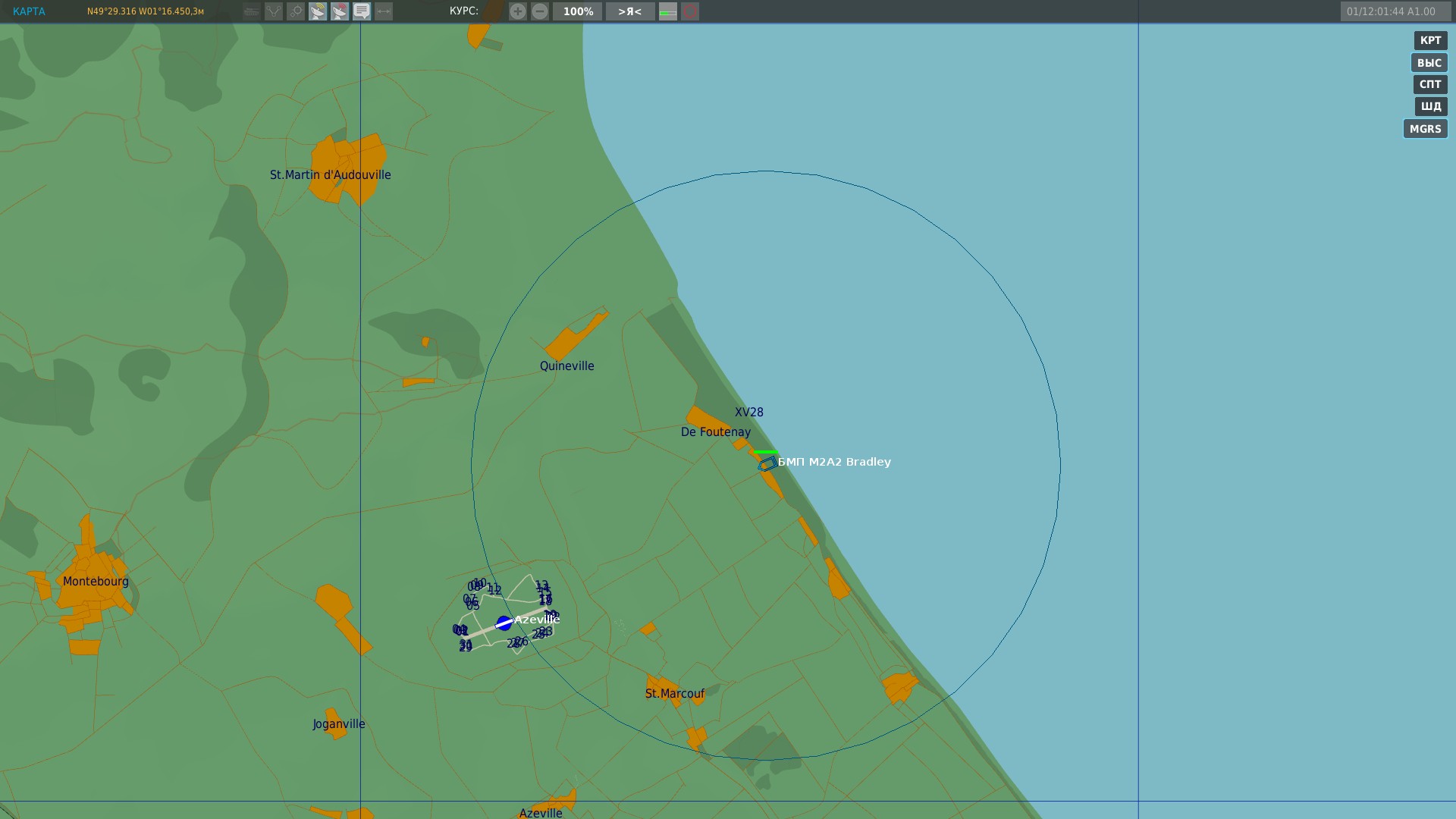Click the green status bar indicator icon
Viewport: 1456px width, 819px height.
point(668,11)
